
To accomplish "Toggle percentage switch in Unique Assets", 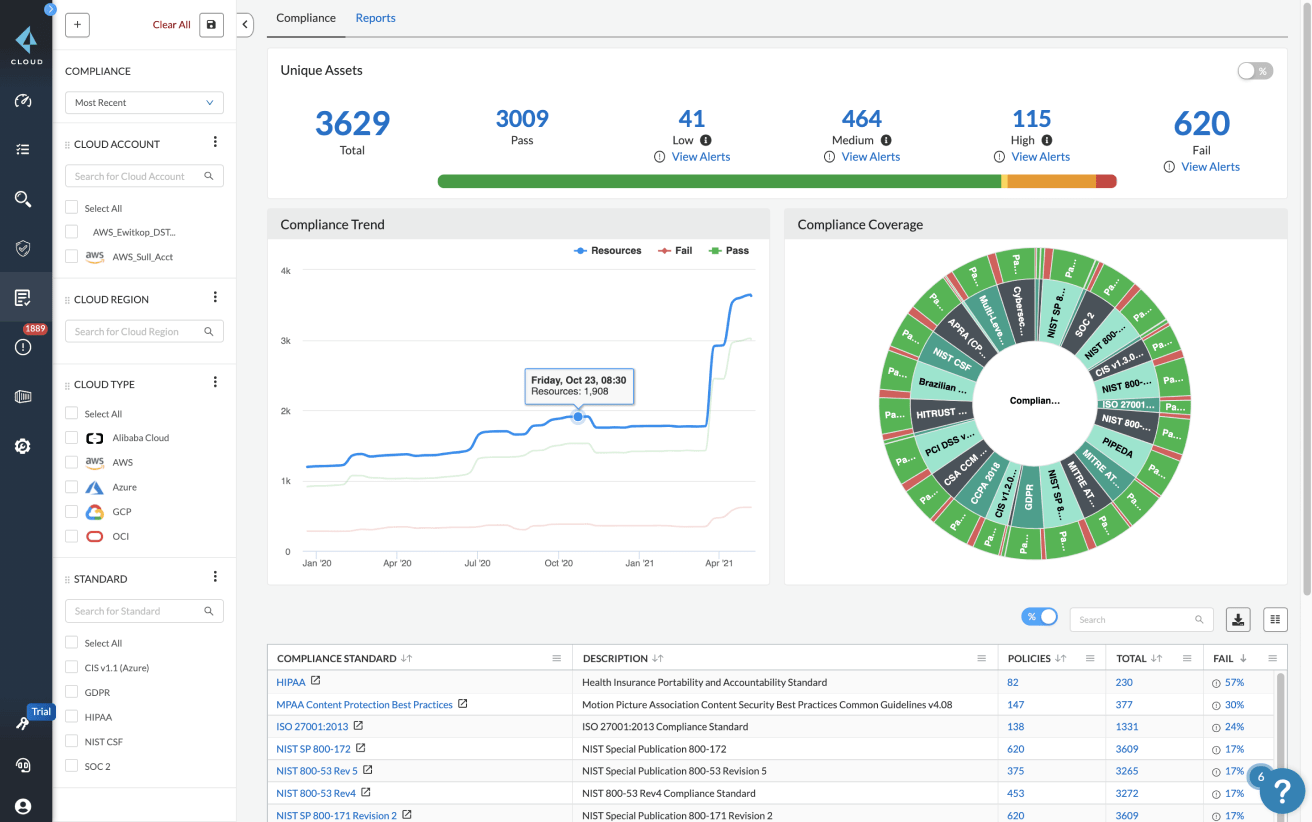I will (1254, 71).
